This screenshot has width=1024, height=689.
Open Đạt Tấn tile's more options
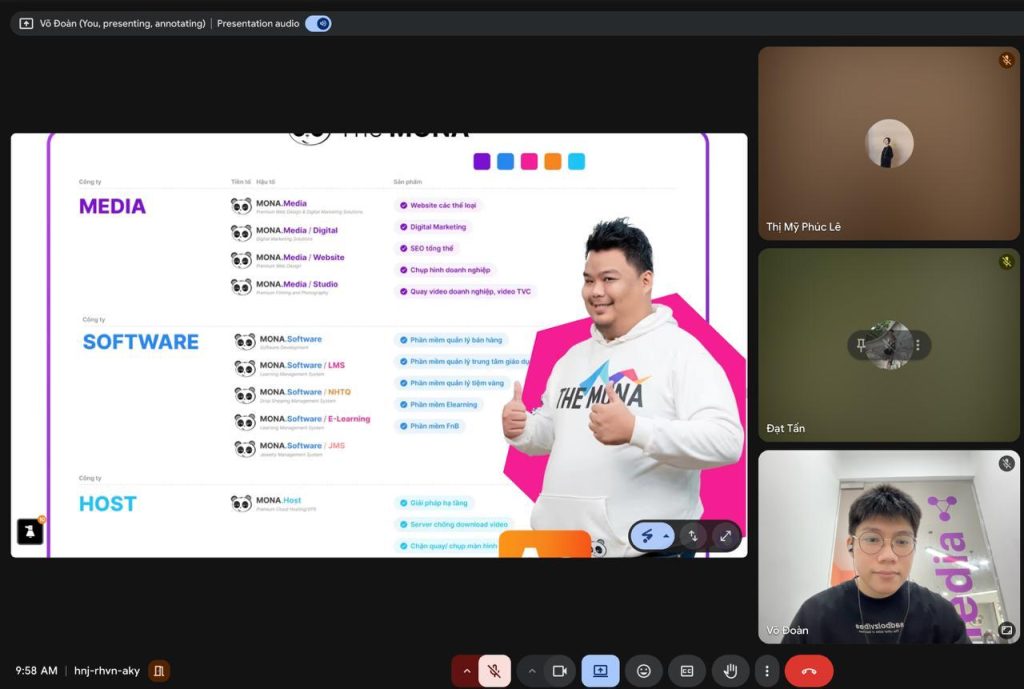(x=918, y=345)
